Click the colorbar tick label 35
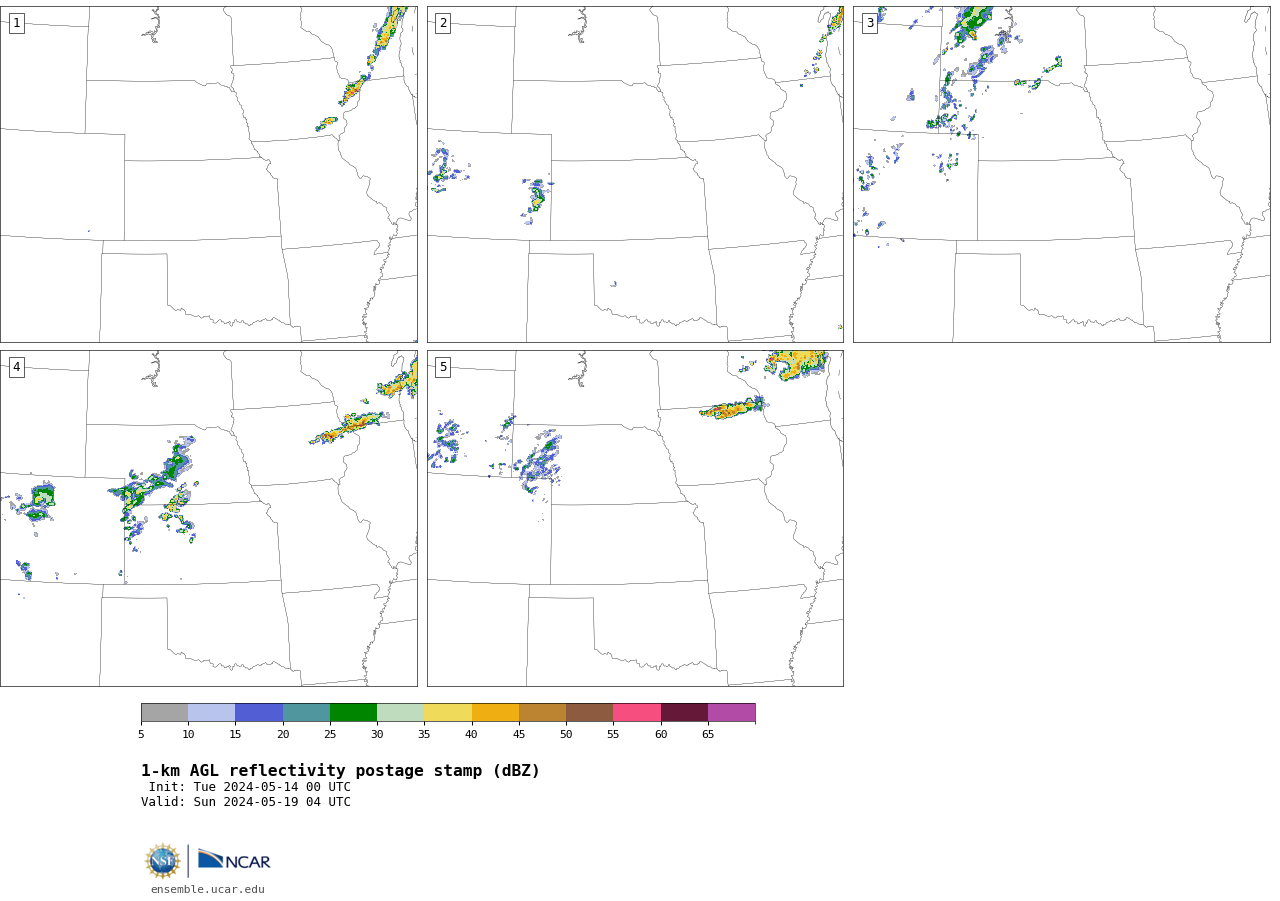 (x=424, y=735)
